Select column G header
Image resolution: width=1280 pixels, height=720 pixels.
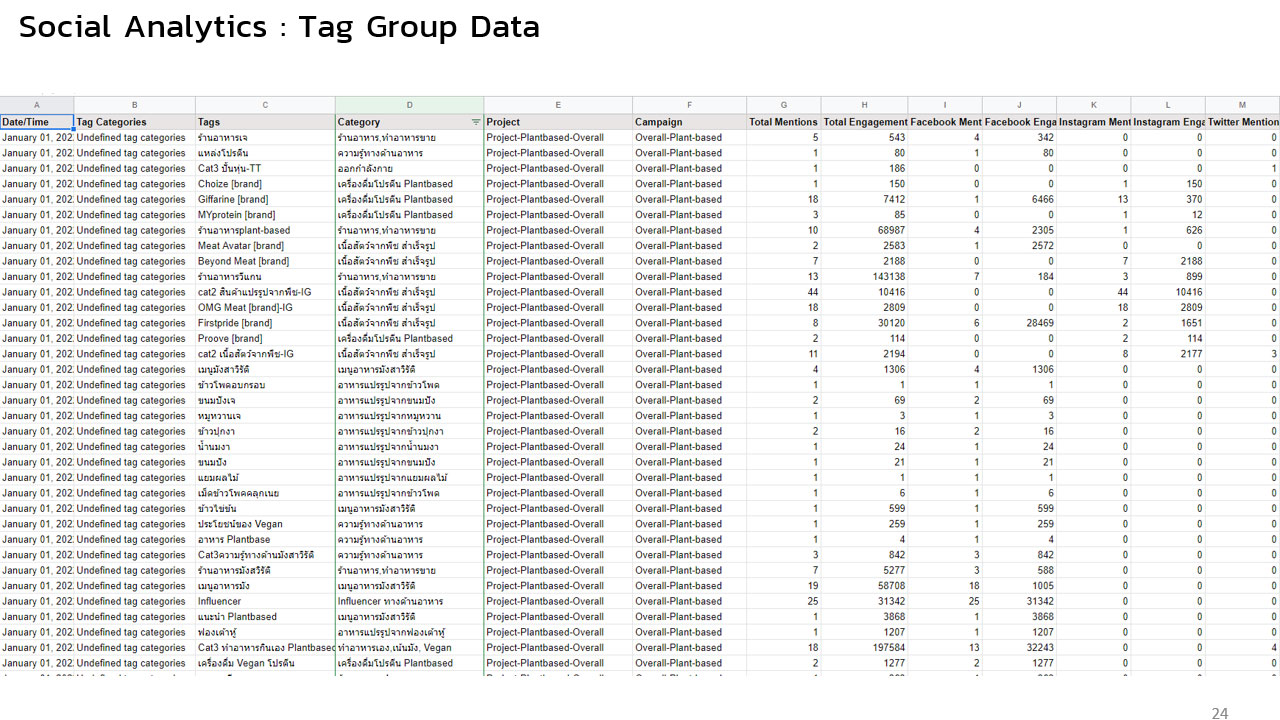784,105
